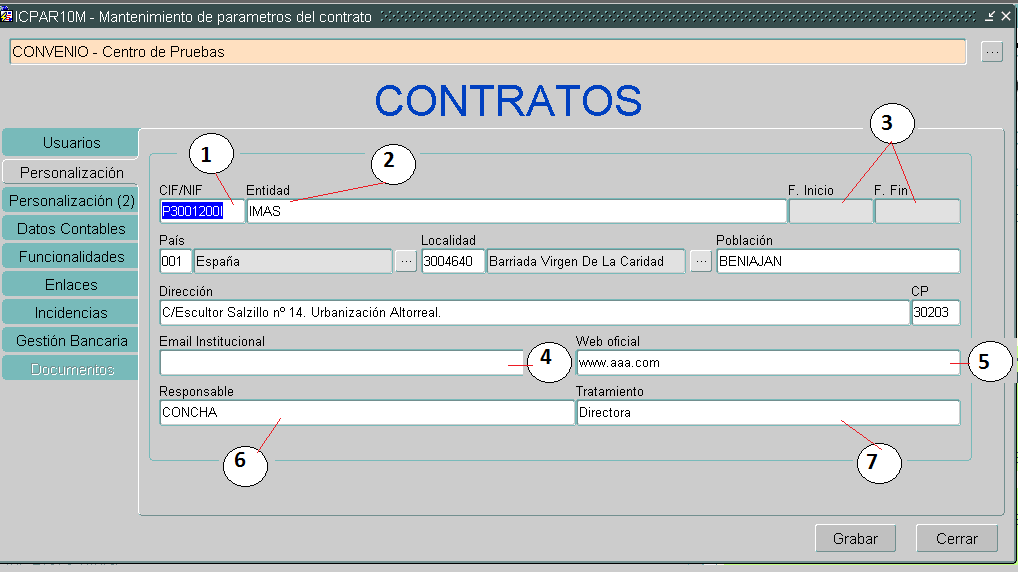
Task: Focus the CIF/NIF field
Action: coord(201,211)
